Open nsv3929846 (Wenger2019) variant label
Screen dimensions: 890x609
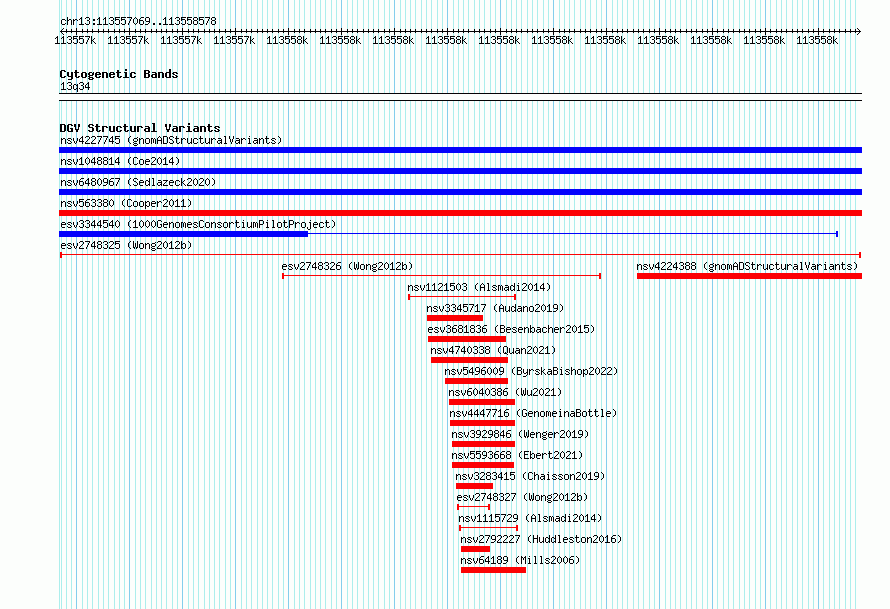pyautogui.click(x=520, y=434)
